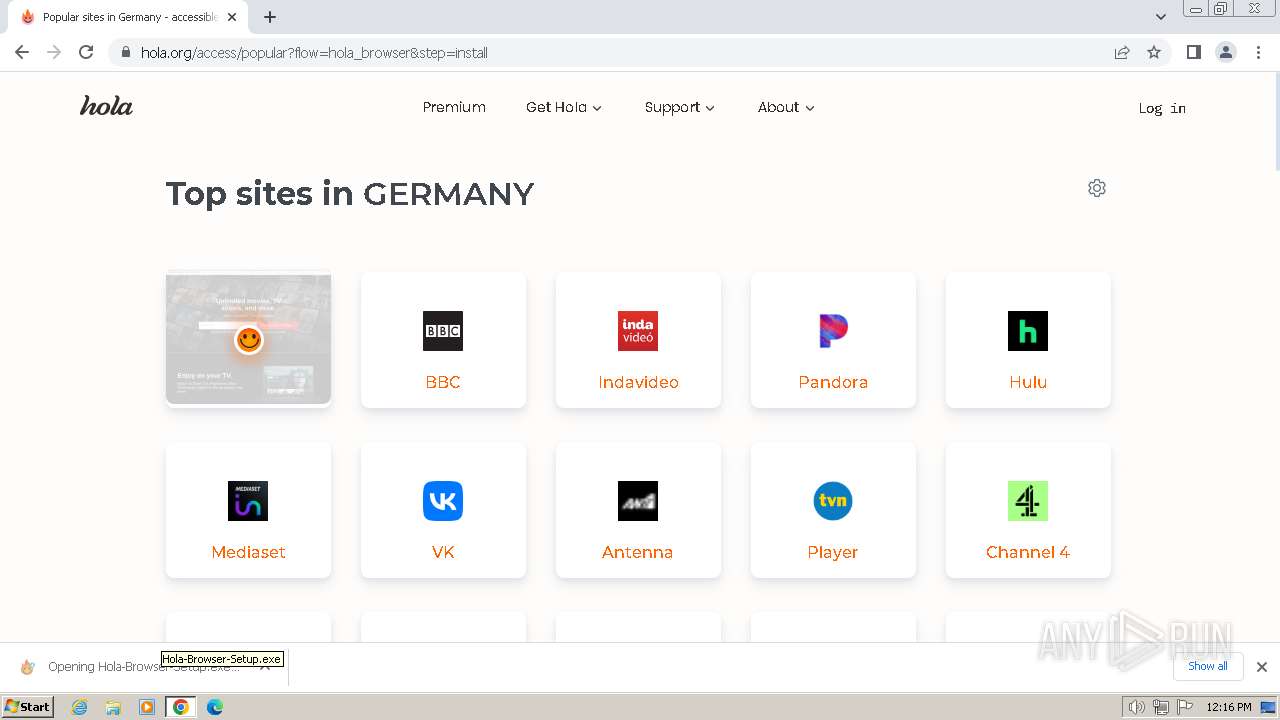Switch to Chrome in taskbar
Screen dimensions: 1280x720
pyautogui.click(x=181, y=707)
